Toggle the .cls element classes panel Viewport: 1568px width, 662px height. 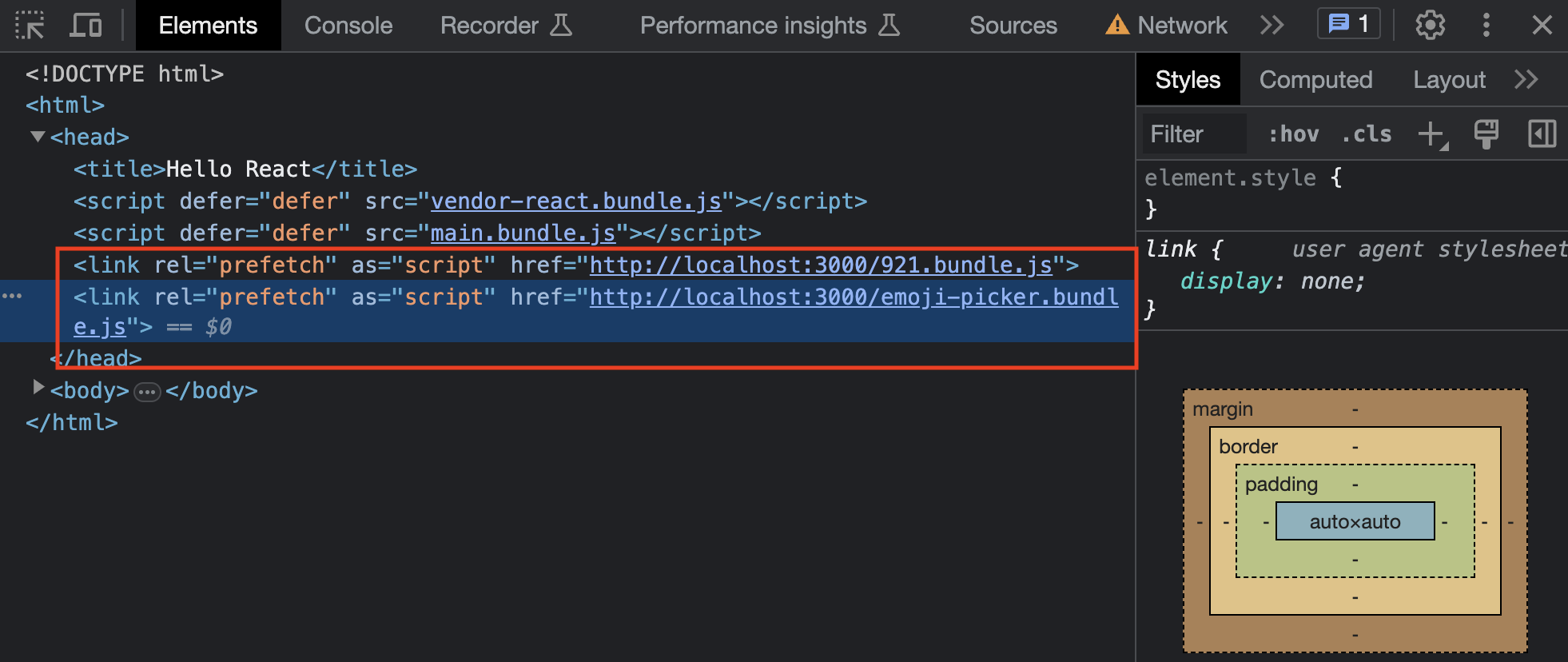click(x=1366, y=134)
